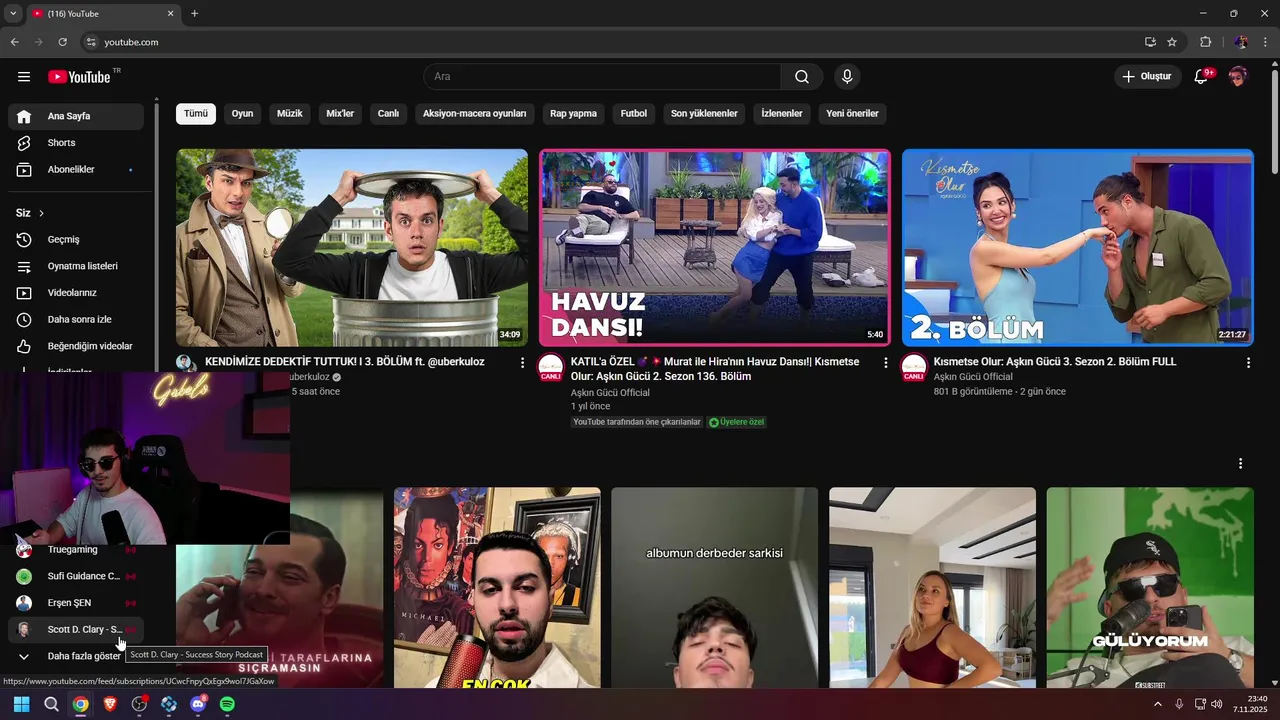The height and width of the screenshot is (720, 1280).
Task: Open the Truegaming subscription
Action: pyautogui.click(x=76, y=550)
